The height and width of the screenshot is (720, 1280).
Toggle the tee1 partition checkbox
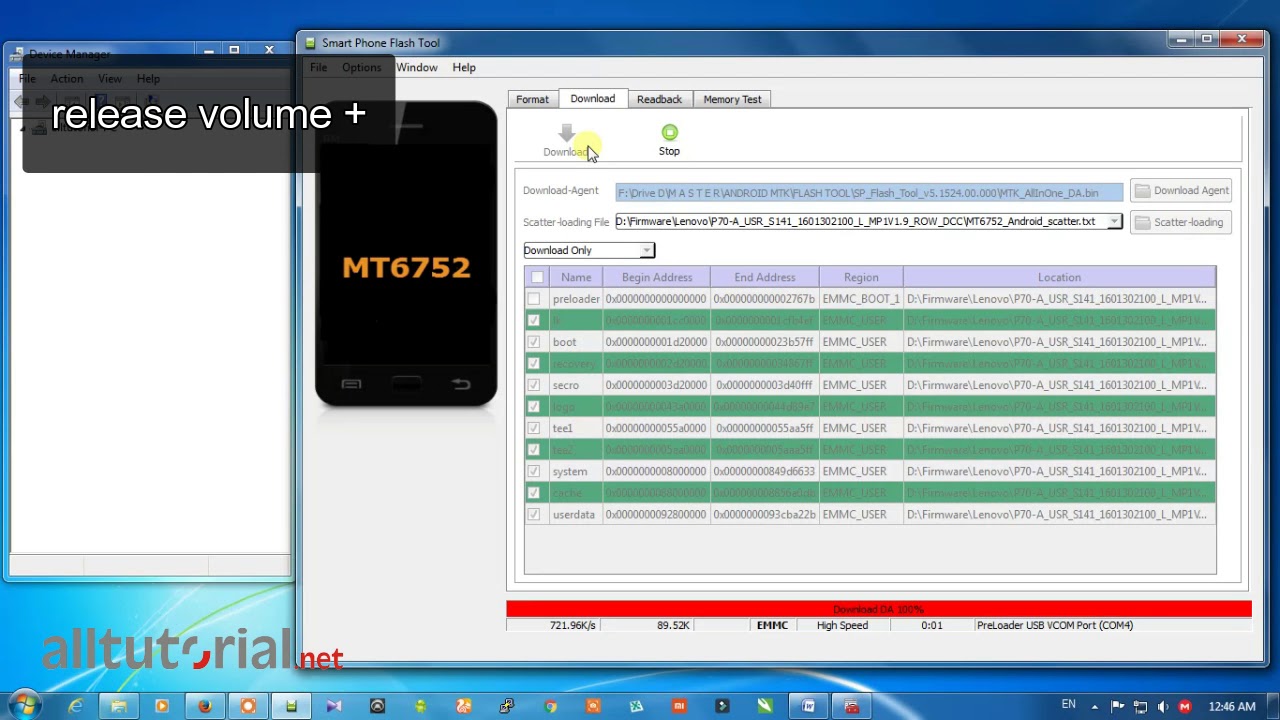click(x=534, y=428)
